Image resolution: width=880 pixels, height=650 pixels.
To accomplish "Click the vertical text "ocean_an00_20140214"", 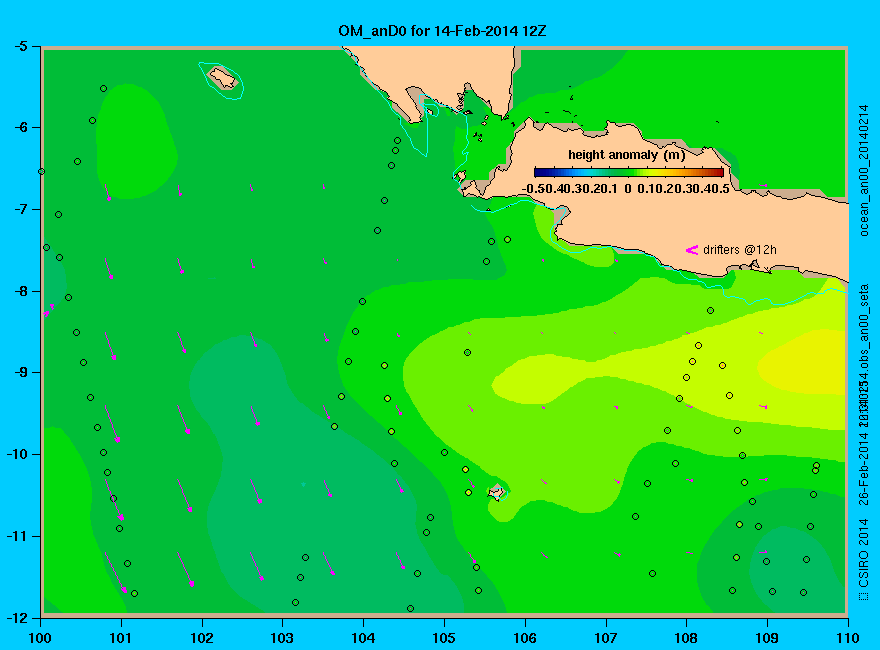I will point(864,171).
